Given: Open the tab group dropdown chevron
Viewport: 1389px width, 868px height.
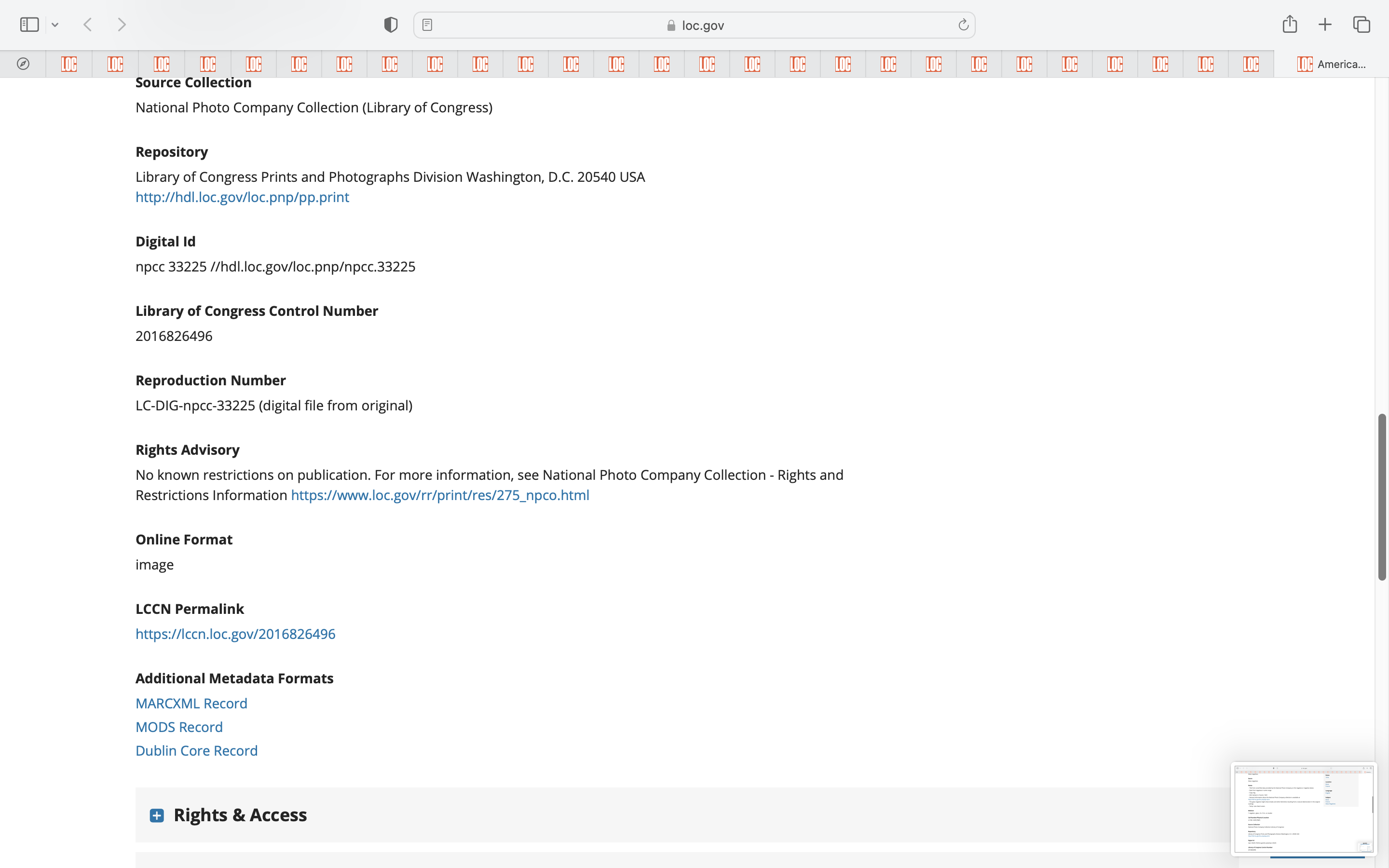Looking at the screenshot, I should click(x=55, y=25).
